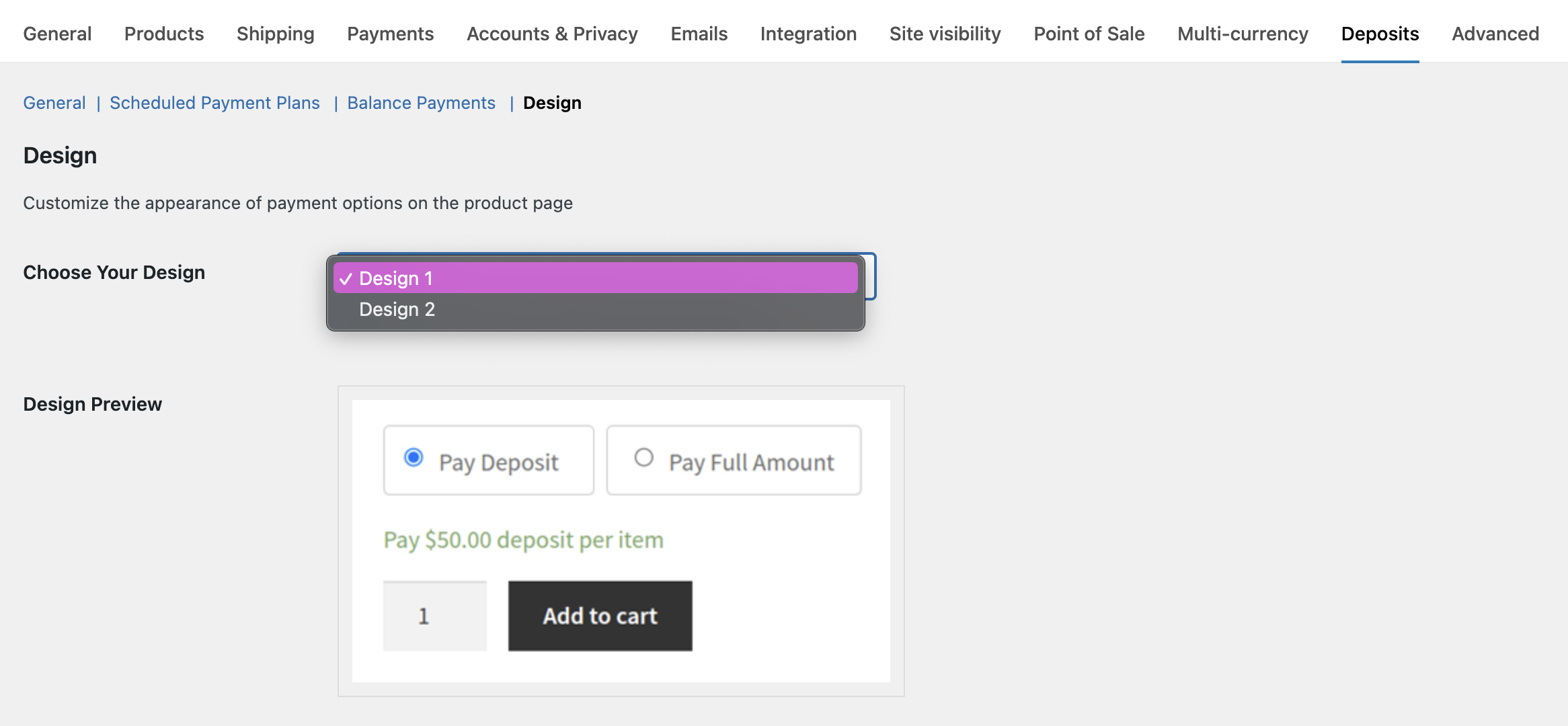Open the Advanced tab
Screen dimensions: 1568x726
[1495, 34]
